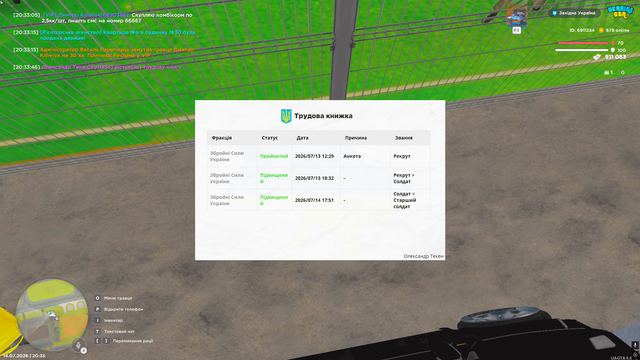Click the Західна Україна server badge

click(574, 13)
